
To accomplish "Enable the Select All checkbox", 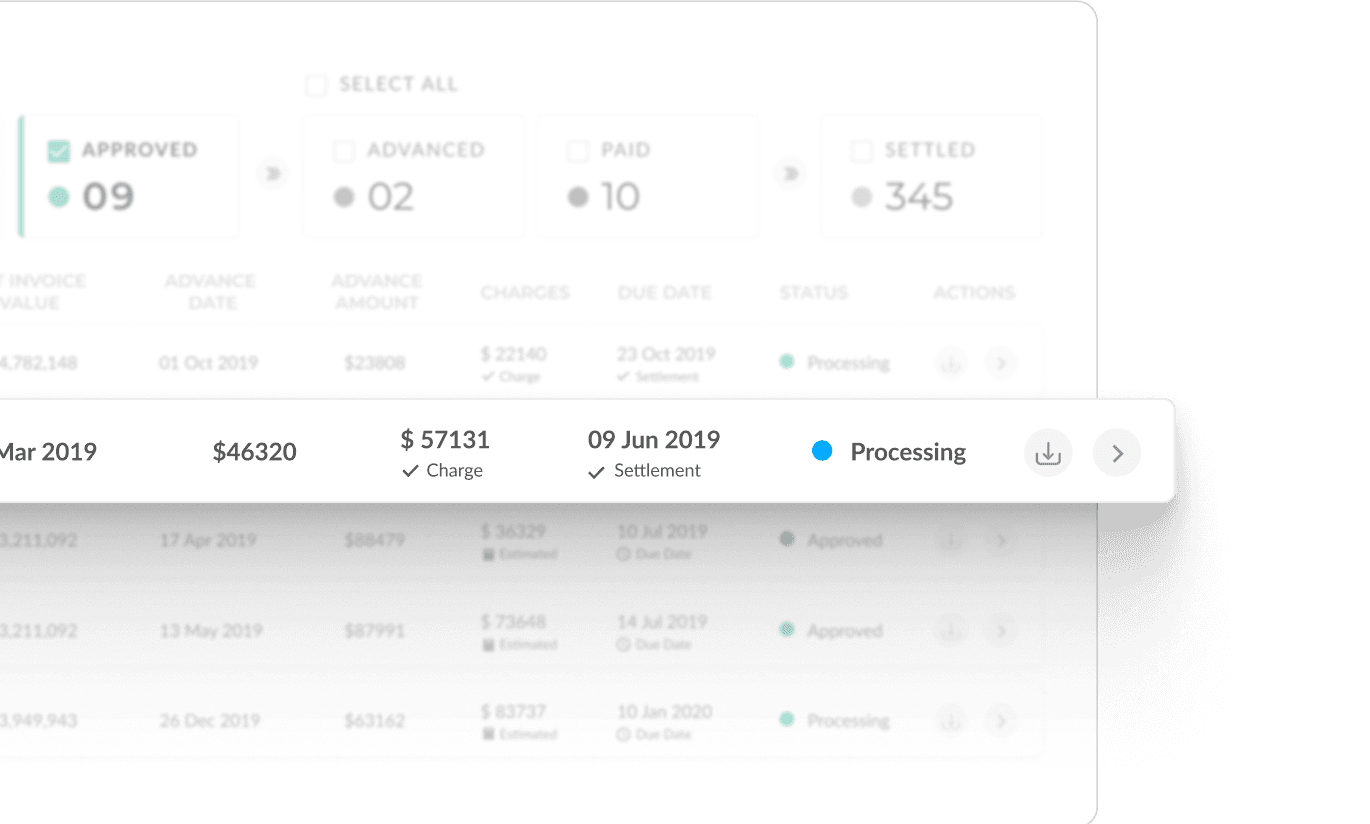I will click(x=316, y=85).
